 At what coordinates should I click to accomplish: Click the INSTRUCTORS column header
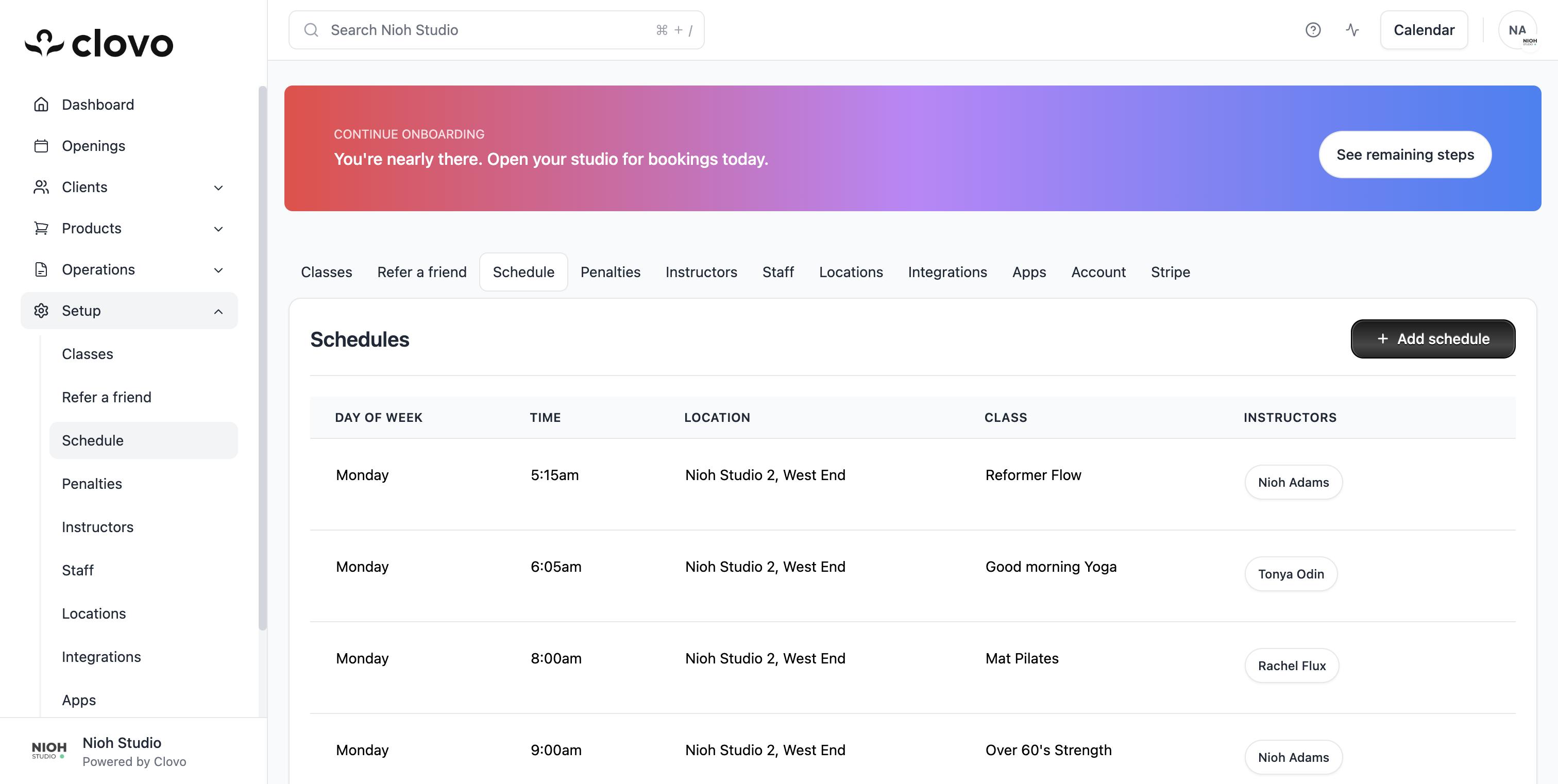(1290, 418)
